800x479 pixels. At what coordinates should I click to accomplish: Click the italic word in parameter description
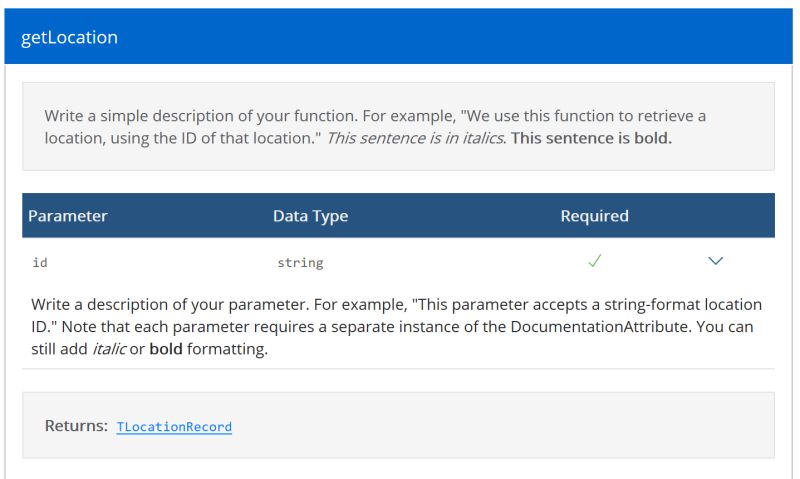coord(108,350)
